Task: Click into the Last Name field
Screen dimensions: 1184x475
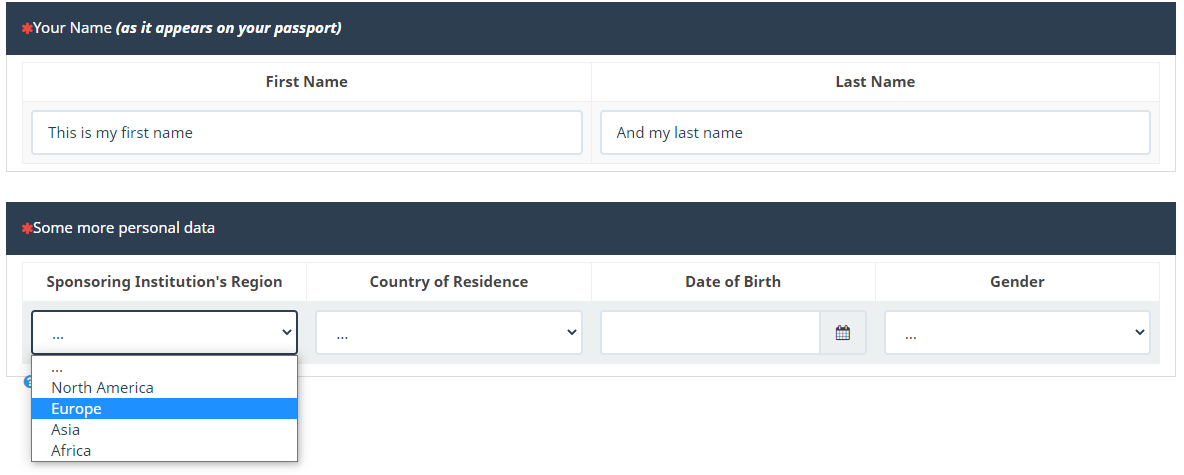Action: pyautogui.click(x=875, y=133)
